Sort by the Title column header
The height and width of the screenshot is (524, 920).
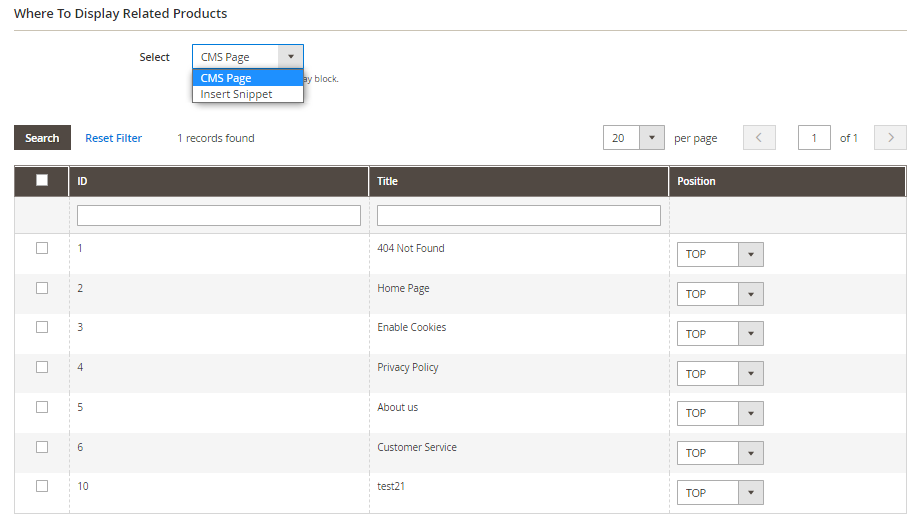coord(388,181)
